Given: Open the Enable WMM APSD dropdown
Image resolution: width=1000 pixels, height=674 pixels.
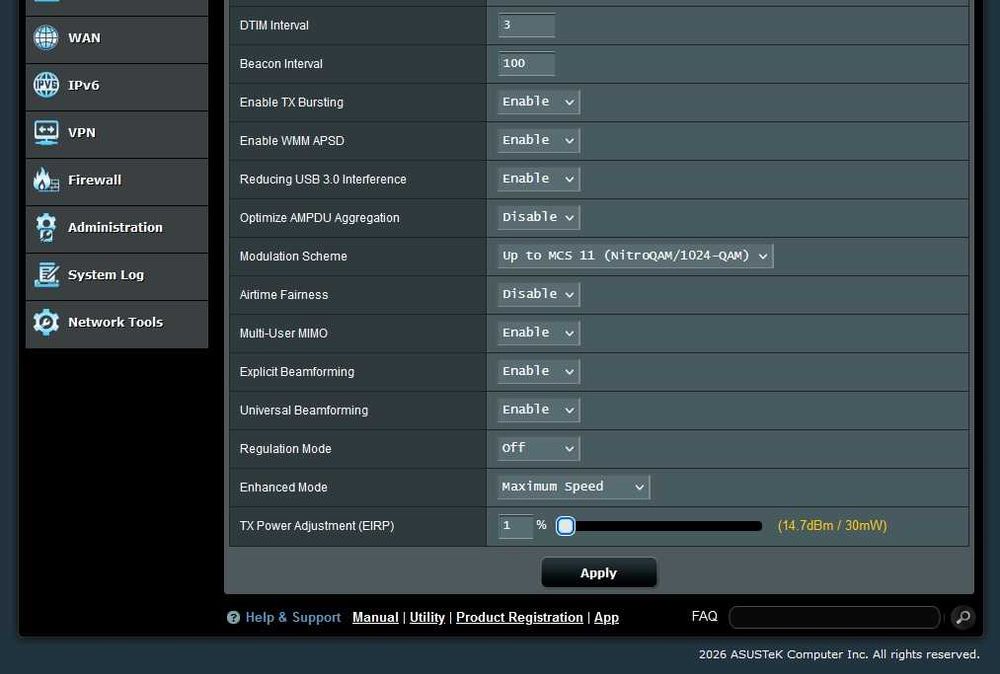Looking at the screenshot, I should point(538,140).
